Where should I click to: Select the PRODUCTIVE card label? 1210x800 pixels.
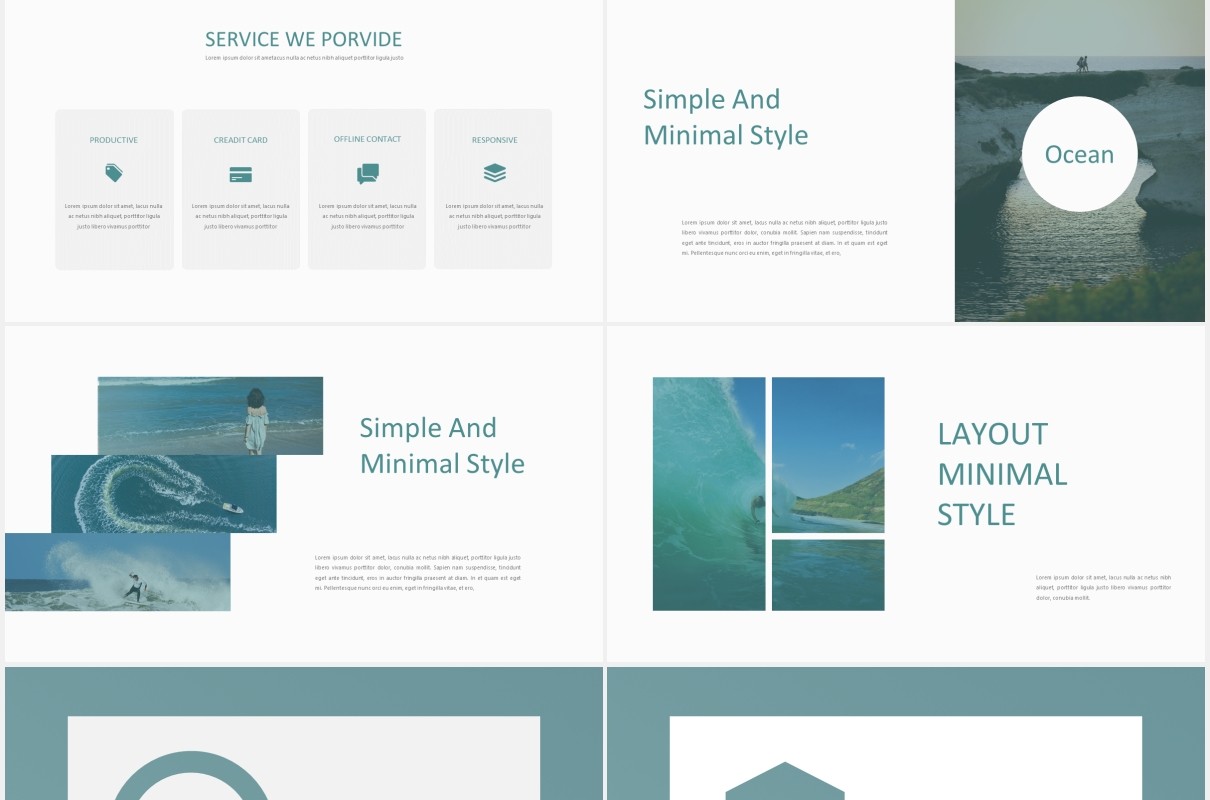(x=114, y=140)
